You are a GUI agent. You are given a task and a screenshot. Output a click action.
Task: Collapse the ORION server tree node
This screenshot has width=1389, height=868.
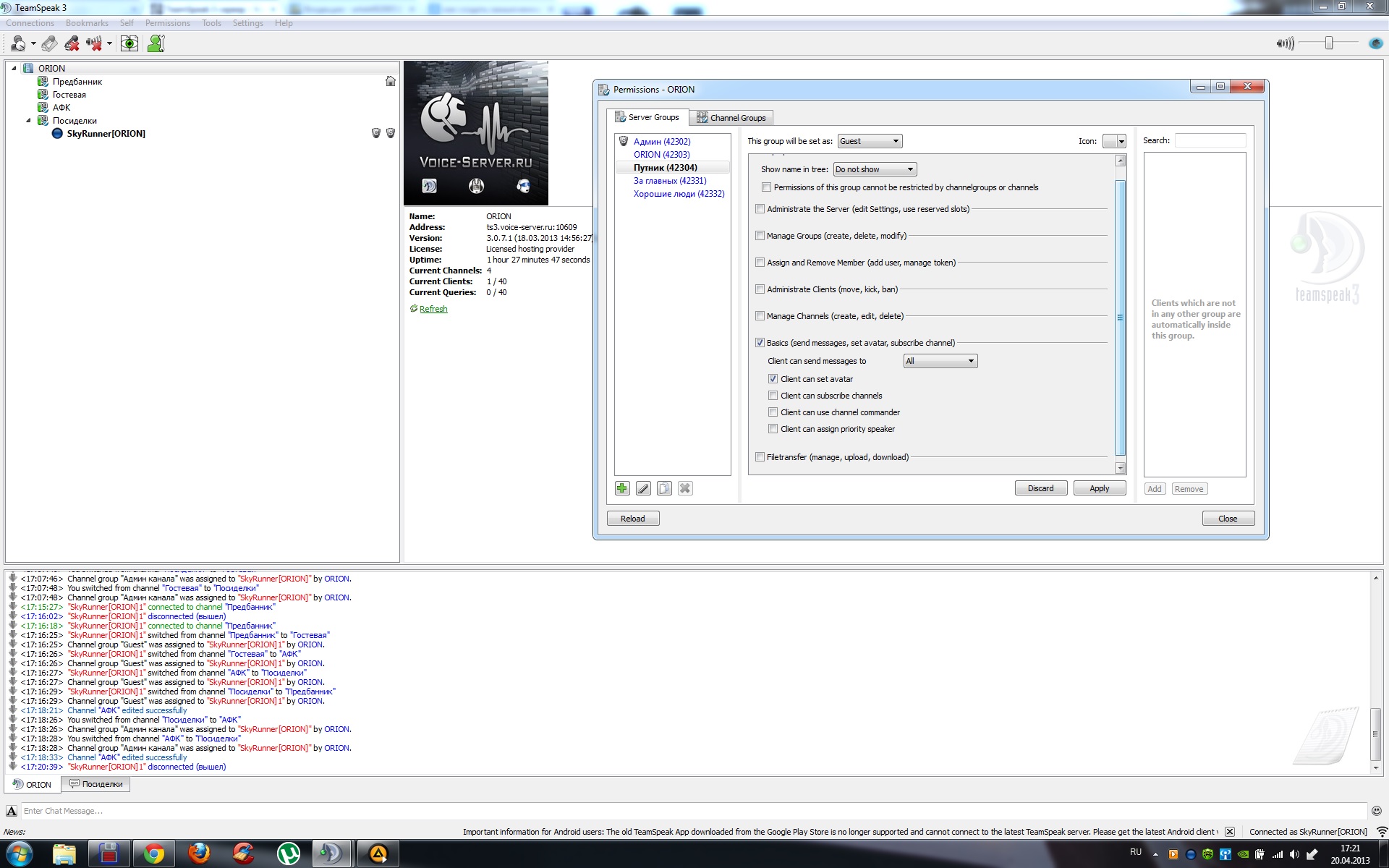(14, 68)
